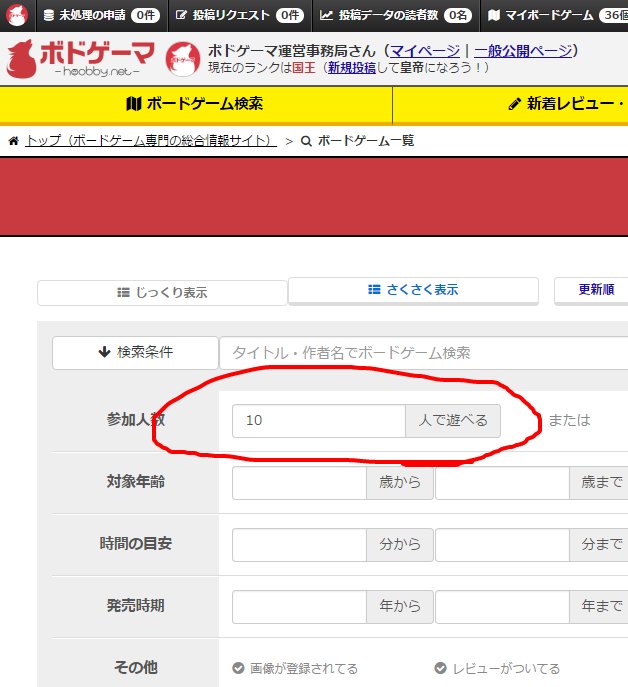The height and width of the screenshot is (687, 628).
Task: Click the user avatar next to ボドゲーマ運営事務局さん
Action: coord(183,59)
